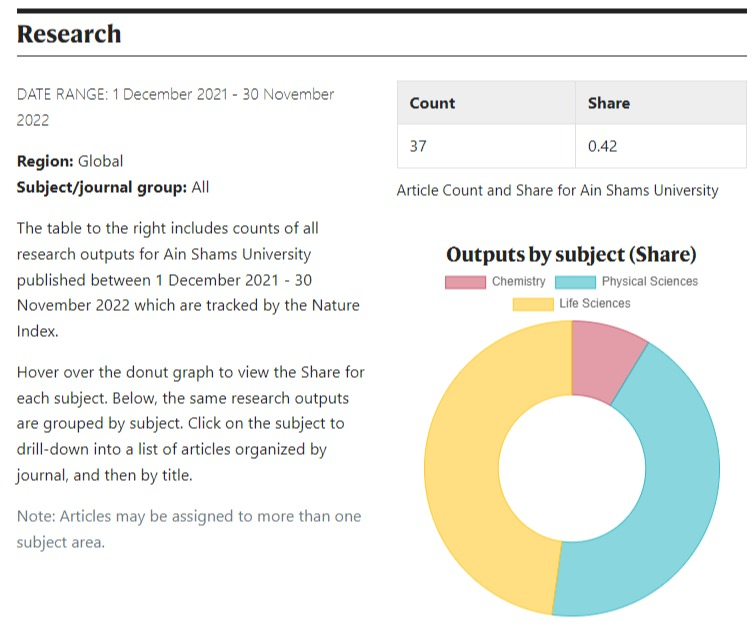Image resolution: width=753 pixels, height=639 pixels.
Task: Toggle the Life Sciences legend color box
Action: tap(533, 304)
